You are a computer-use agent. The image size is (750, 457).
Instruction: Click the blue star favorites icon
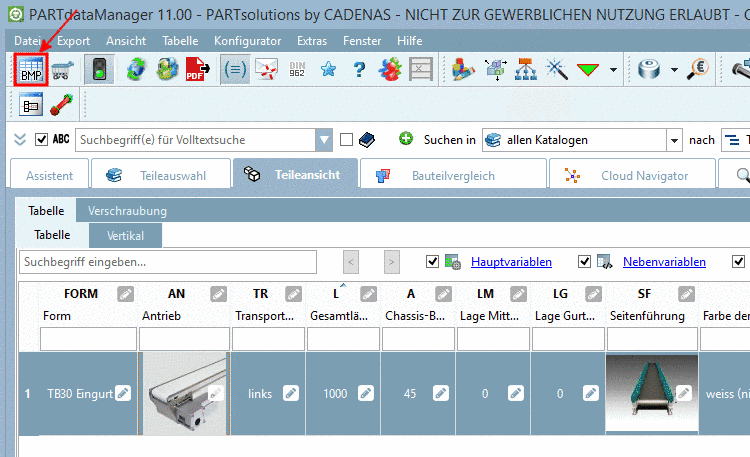click(328, 70)
